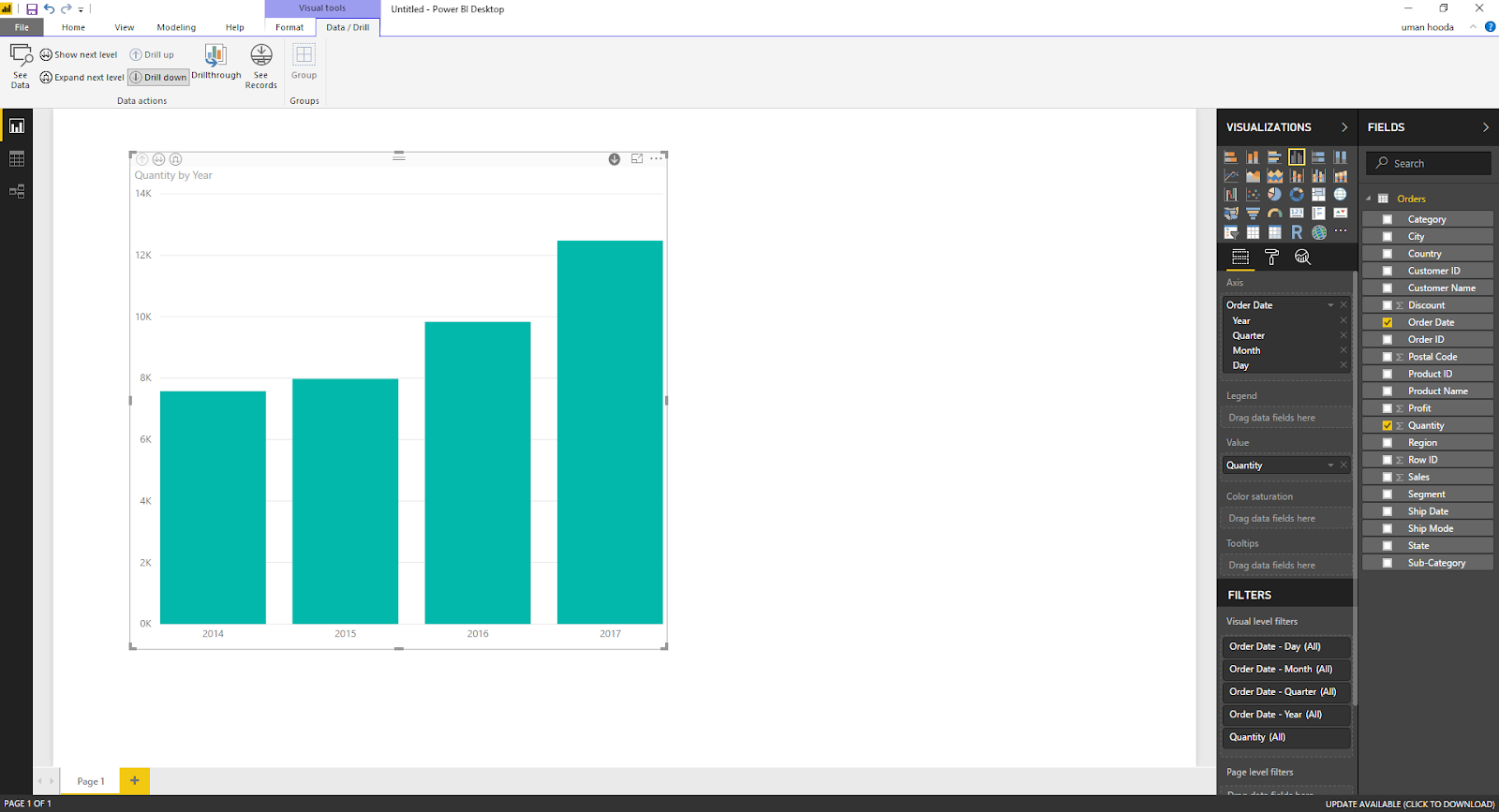The height and width of the screenshot is (812, 1499).
Task: Open Relationships view in left sidebar
Action: pos(16,191)
